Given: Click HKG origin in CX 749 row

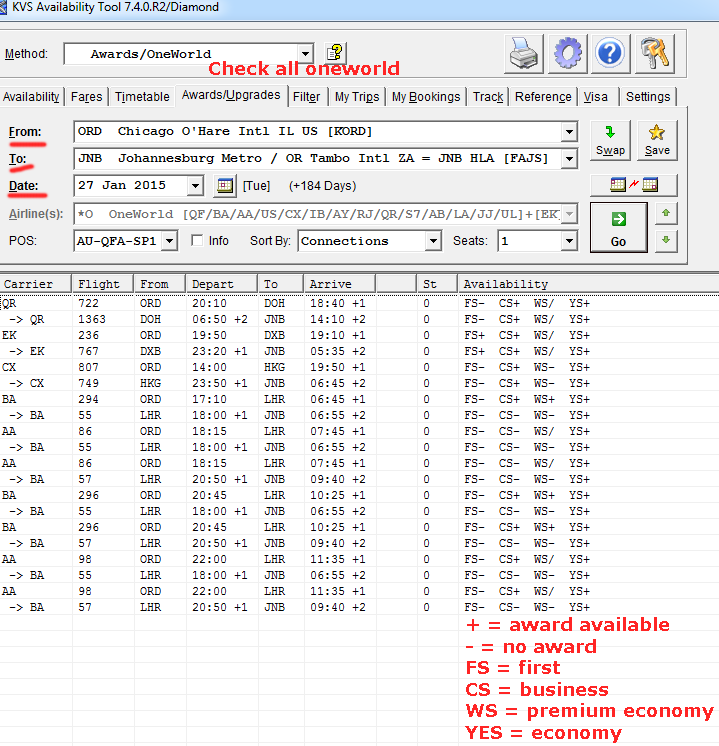Looking at the screenshot, I should (x=150, y=383).
